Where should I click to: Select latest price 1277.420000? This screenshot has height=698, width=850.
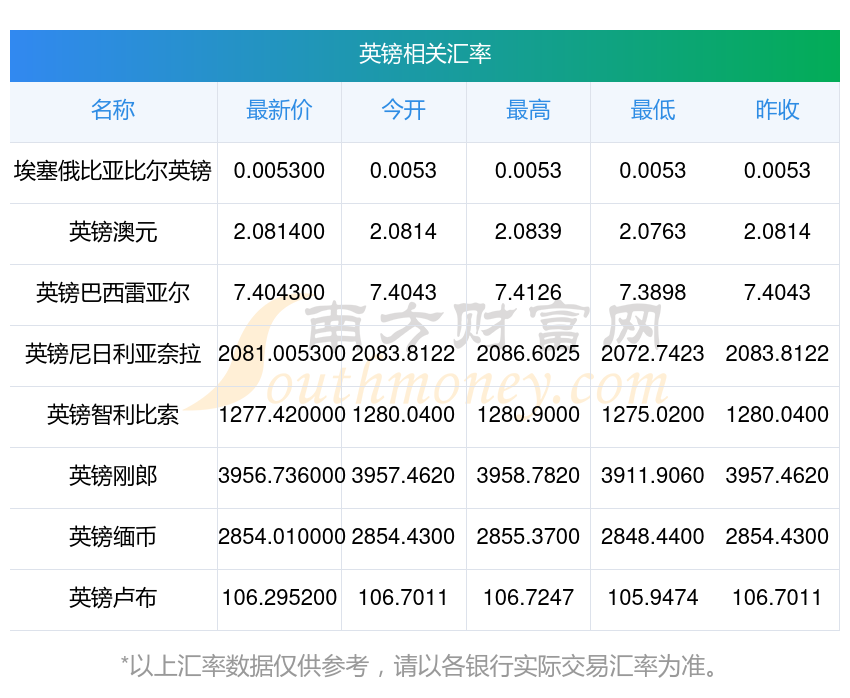coord(281,415)
